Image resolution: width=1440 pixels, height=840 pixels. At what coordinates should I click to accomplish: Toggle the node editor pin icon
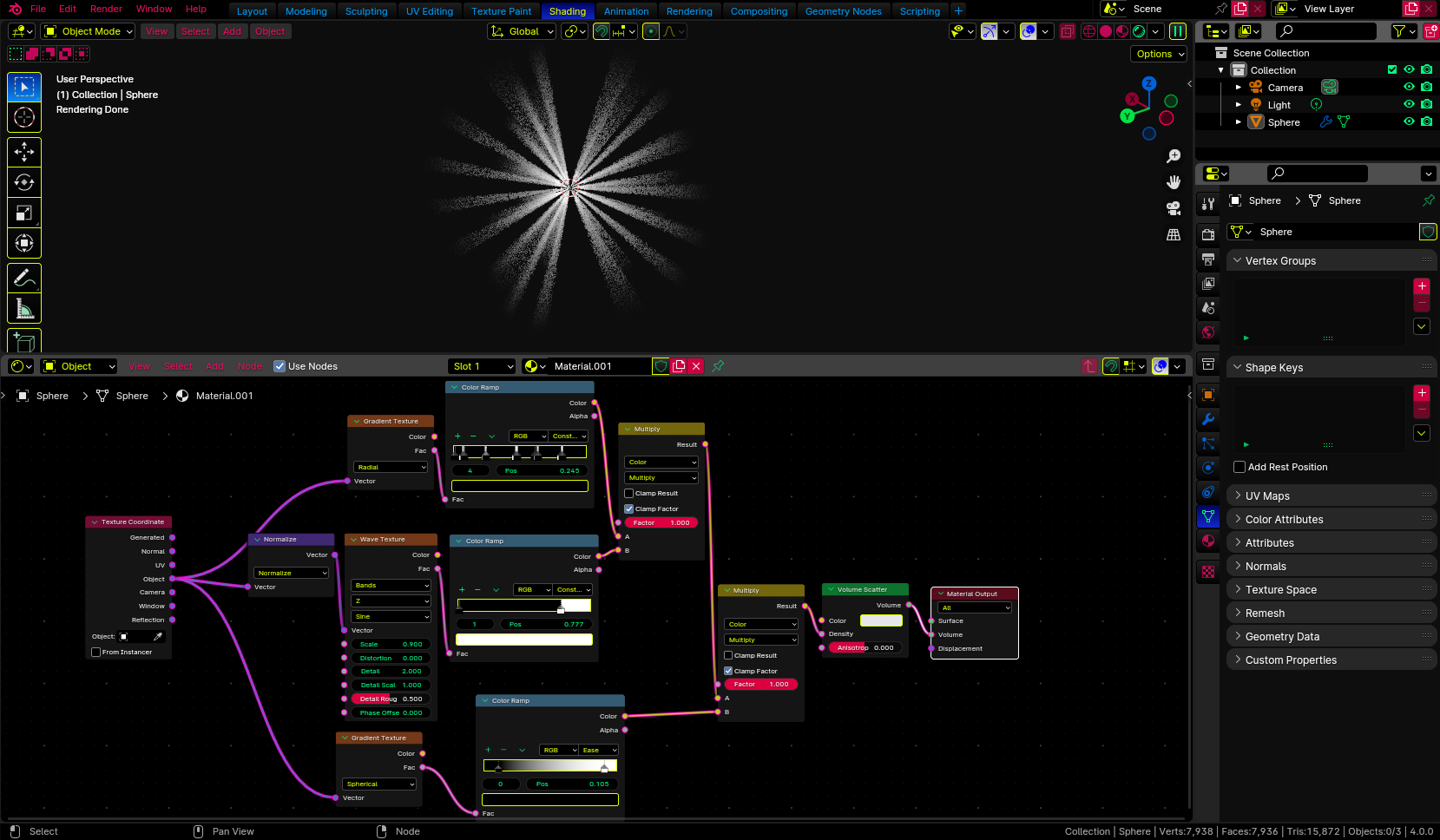tap(718, 366)
